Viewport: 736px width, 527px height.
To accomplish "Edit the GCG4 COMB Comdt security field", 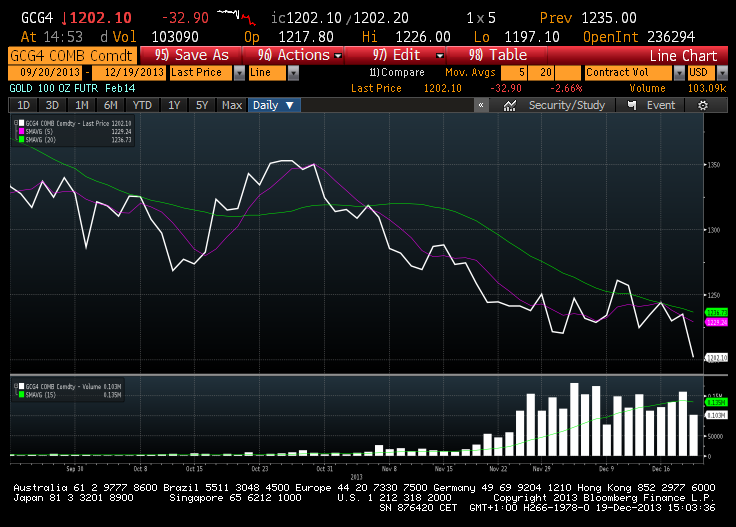I will click(x=72, y=55).
